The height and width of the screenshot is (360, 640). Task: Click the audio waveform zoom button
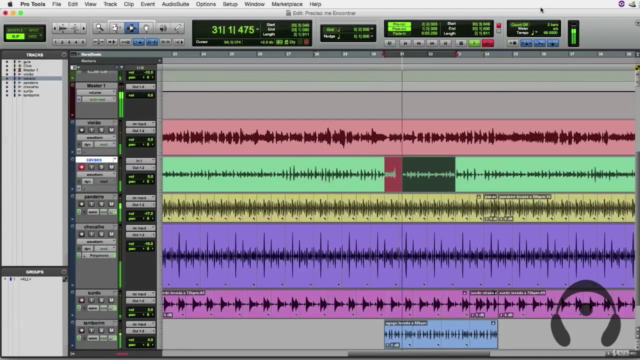[x=62, y=28]
